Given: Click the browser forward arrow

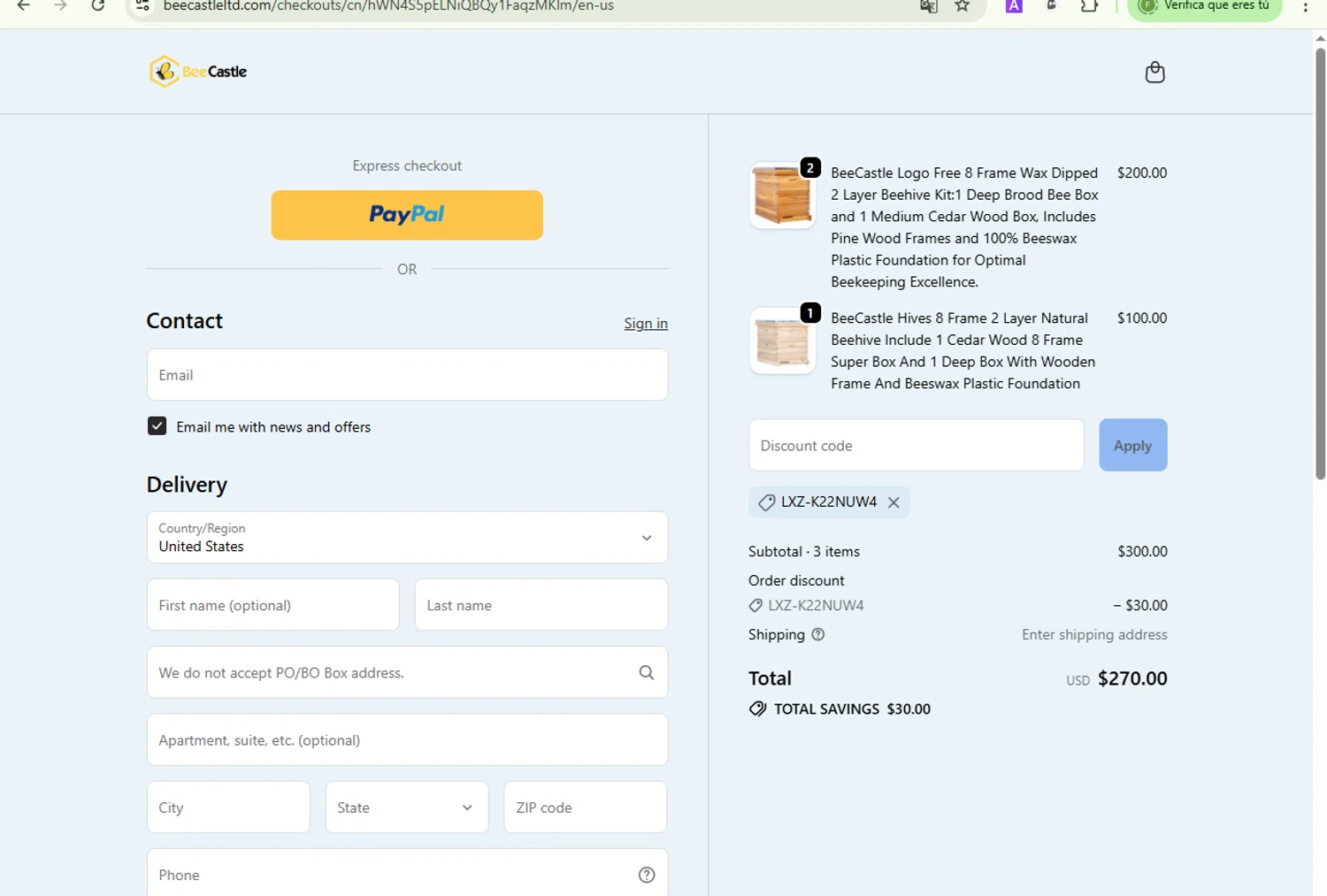Looking at the screenshot, I should click(x=60, y=5).
